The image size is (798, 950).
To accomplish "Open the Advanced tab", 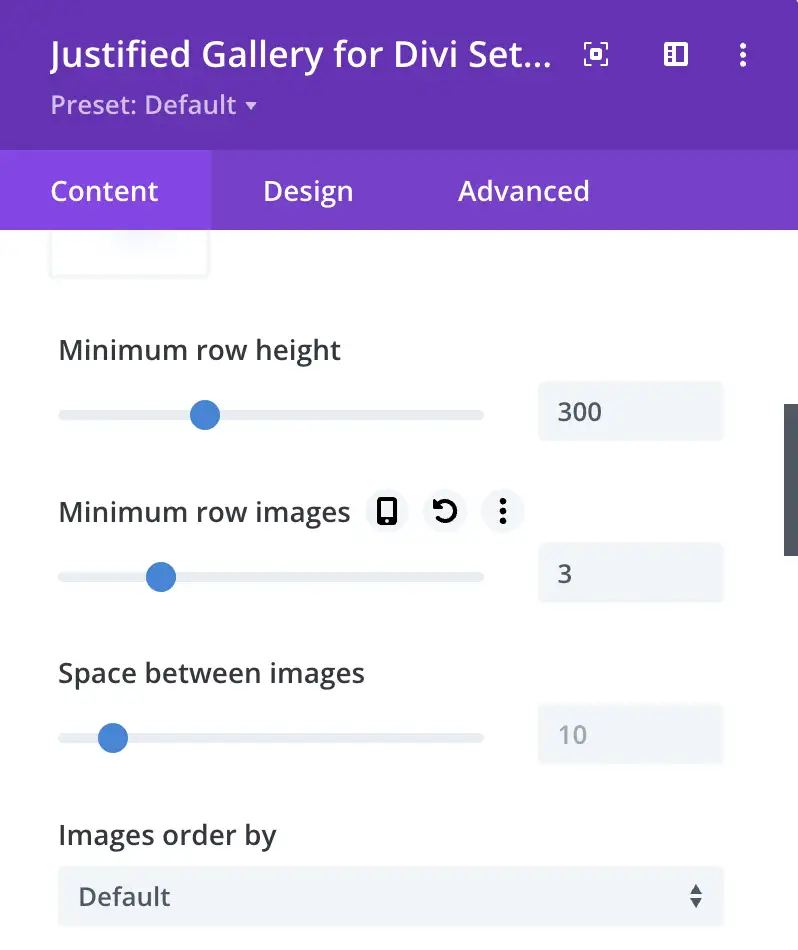I will tap(523, 191).
